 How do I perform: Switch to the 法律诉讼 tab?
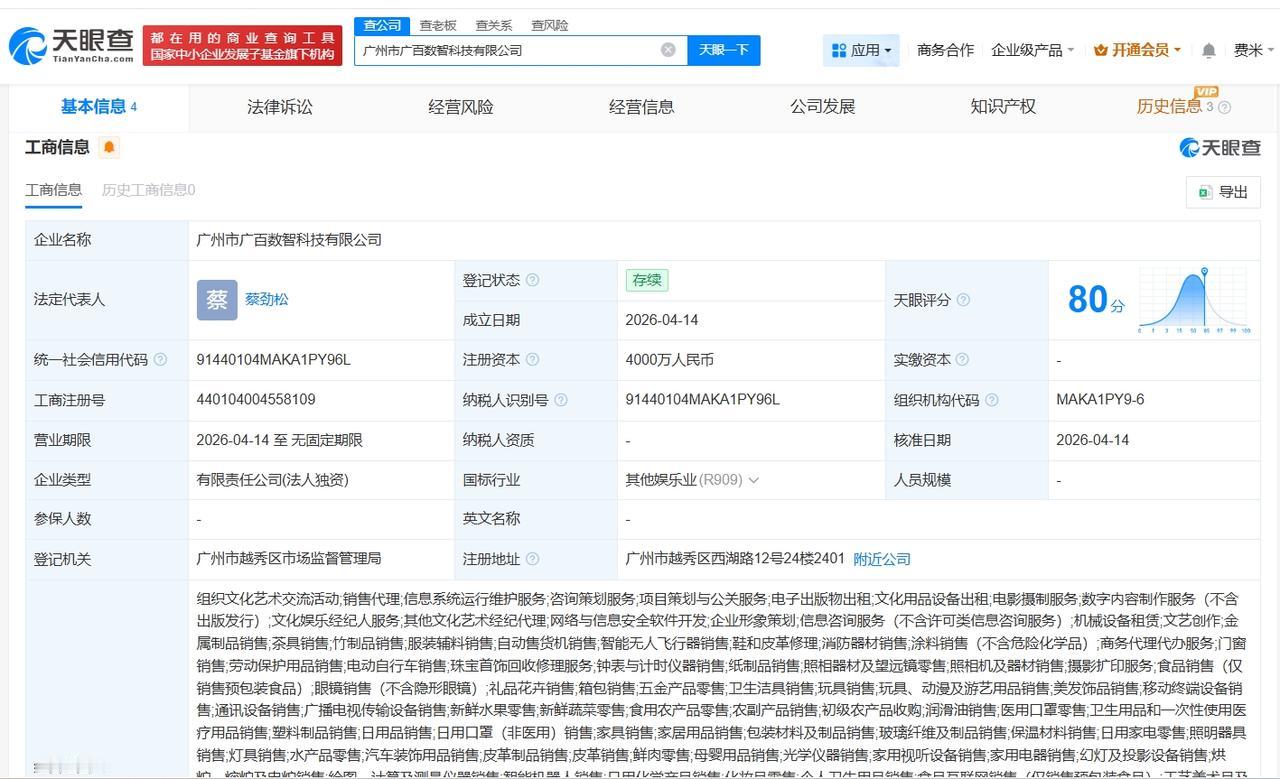pos(278,107)
